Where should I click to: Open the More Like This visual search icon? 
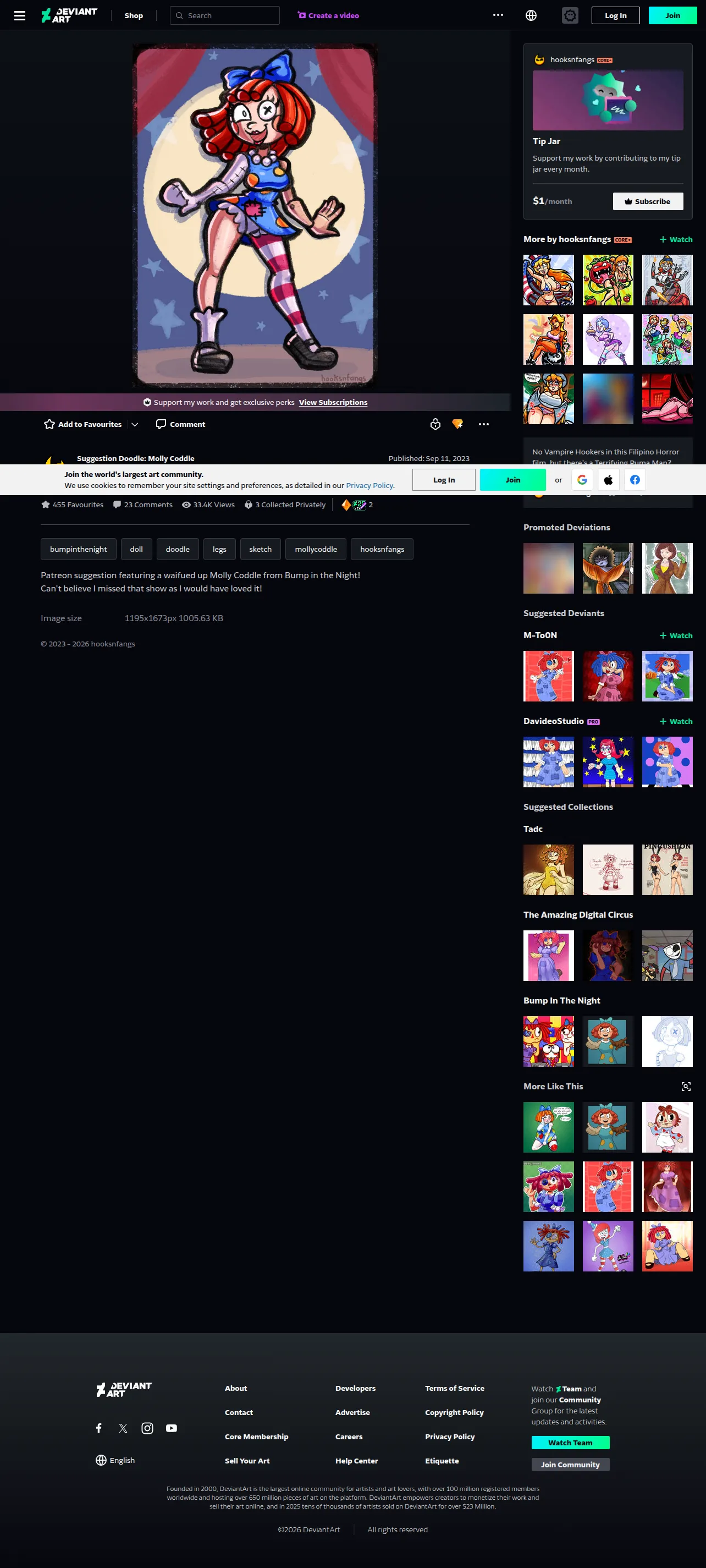(x=686, y=1087)
